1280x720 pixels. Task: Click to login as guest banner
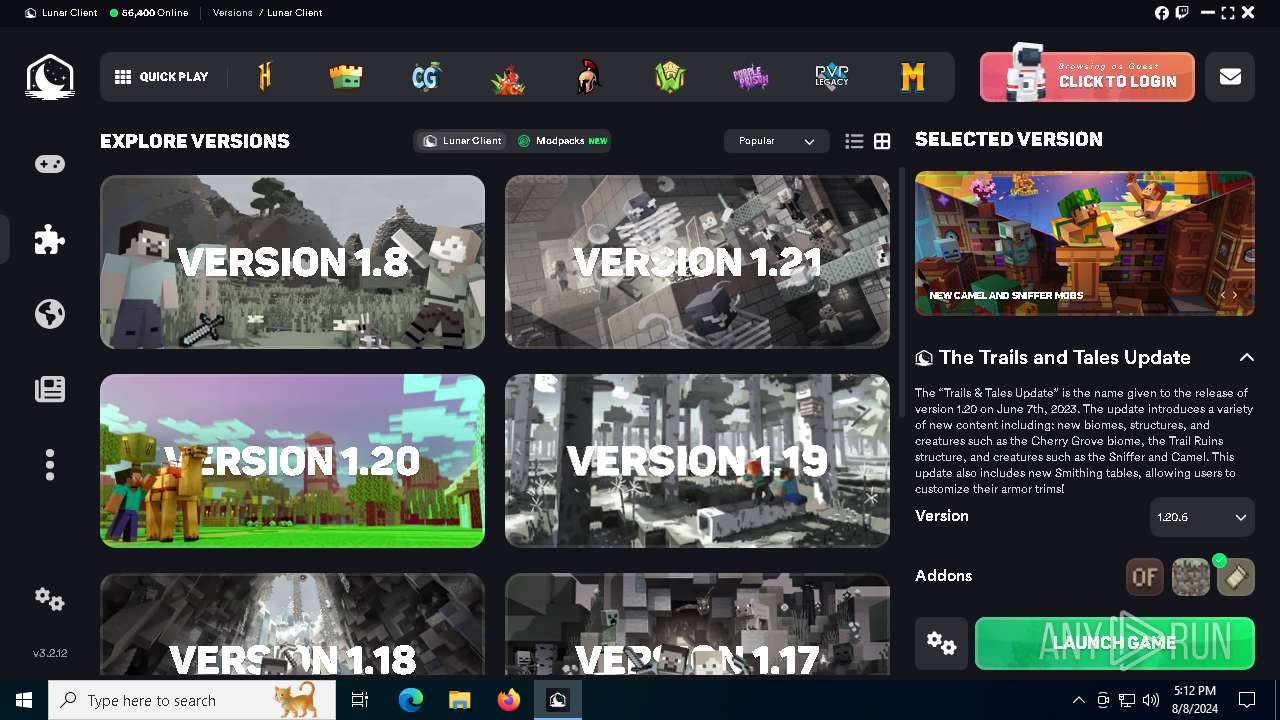coord(1087,77)
